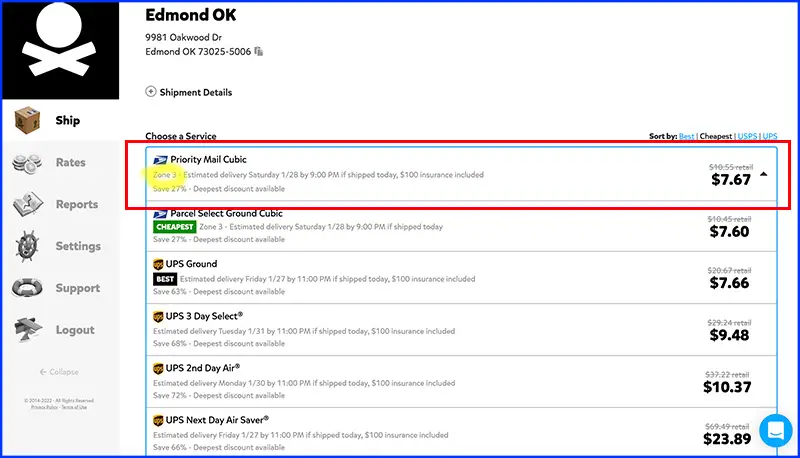800x458 pixels.
Task: Go to Settings menu item
Action: click(x=78, y=246)
